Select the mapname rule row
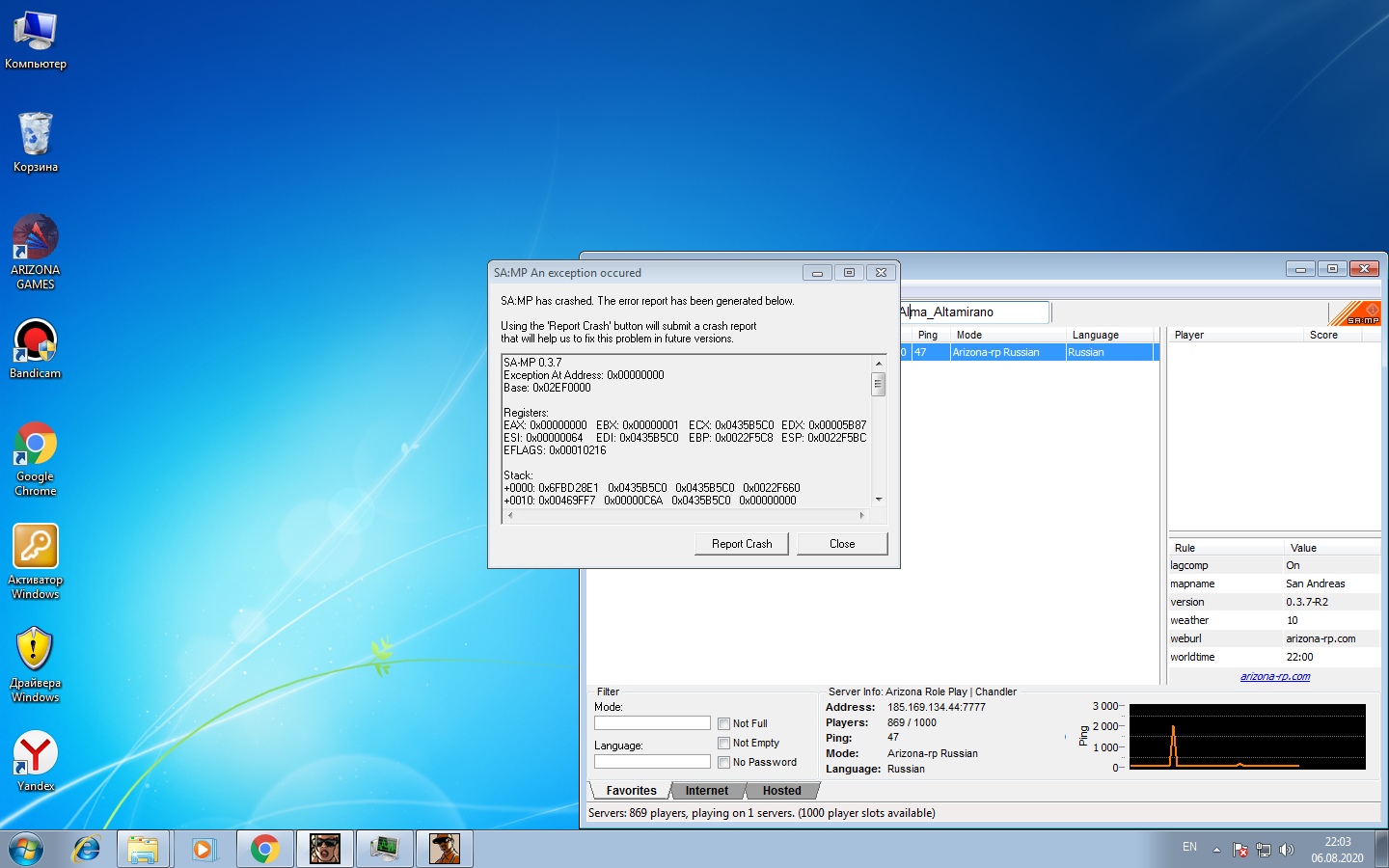 click(1274, 583)
